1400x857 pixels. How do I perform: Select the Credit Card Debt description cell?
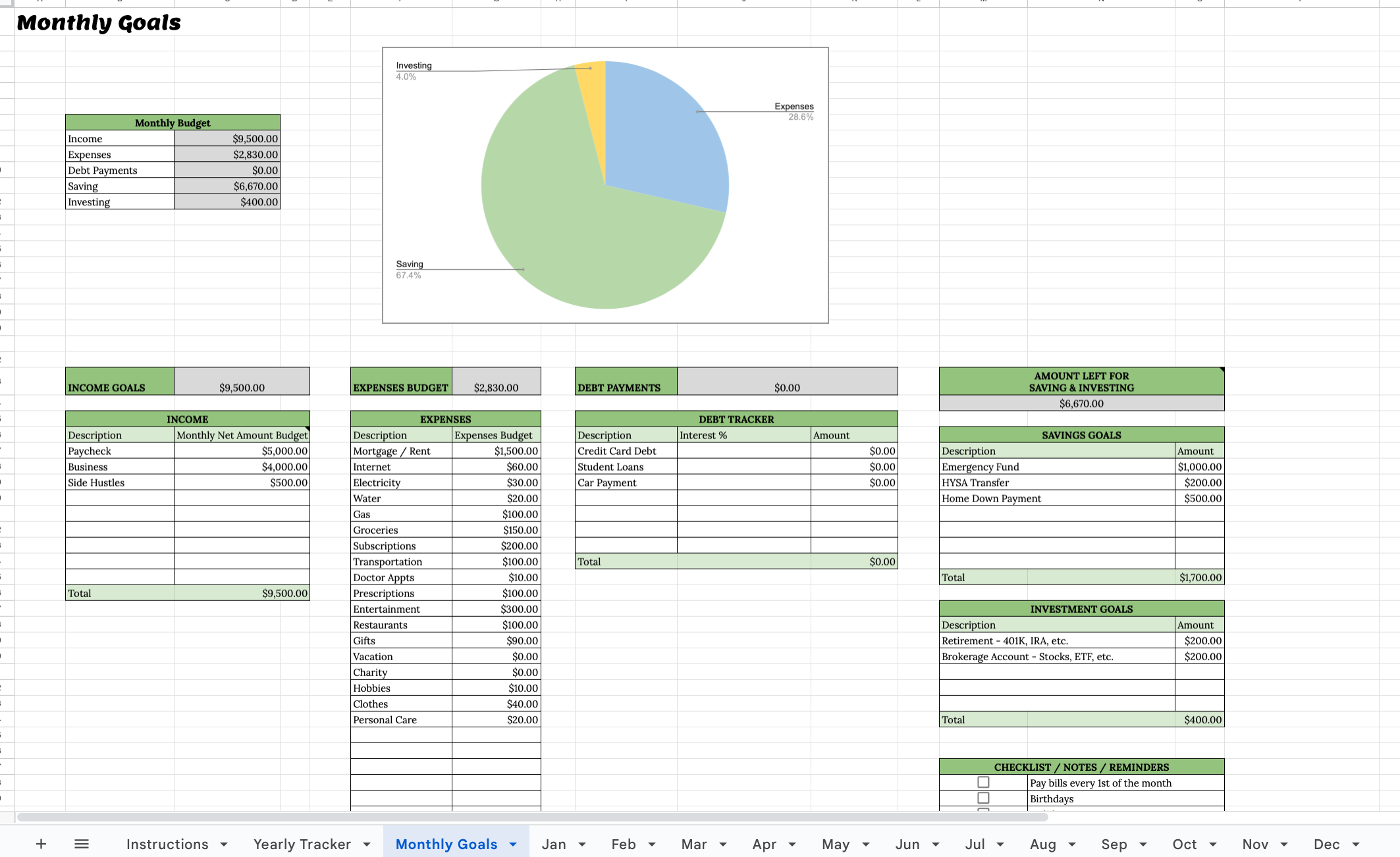coord(626,451)
